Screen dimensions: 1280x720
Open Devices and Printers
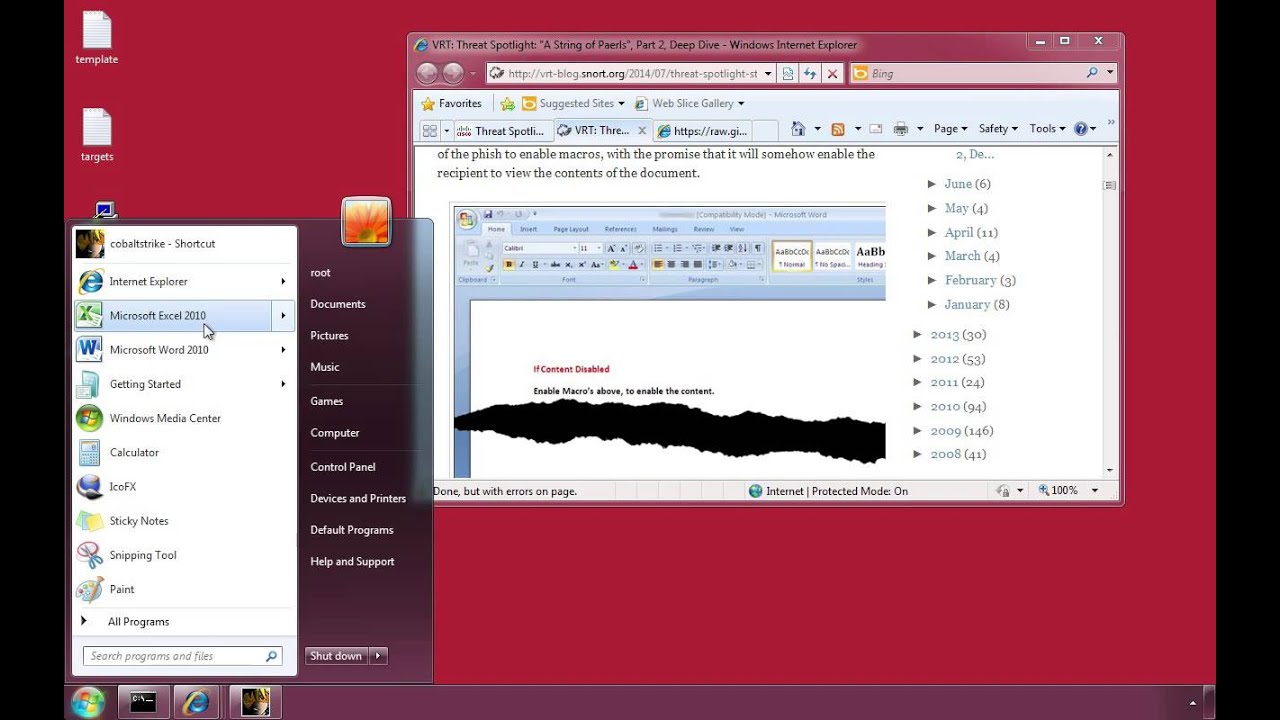point(358,498)
